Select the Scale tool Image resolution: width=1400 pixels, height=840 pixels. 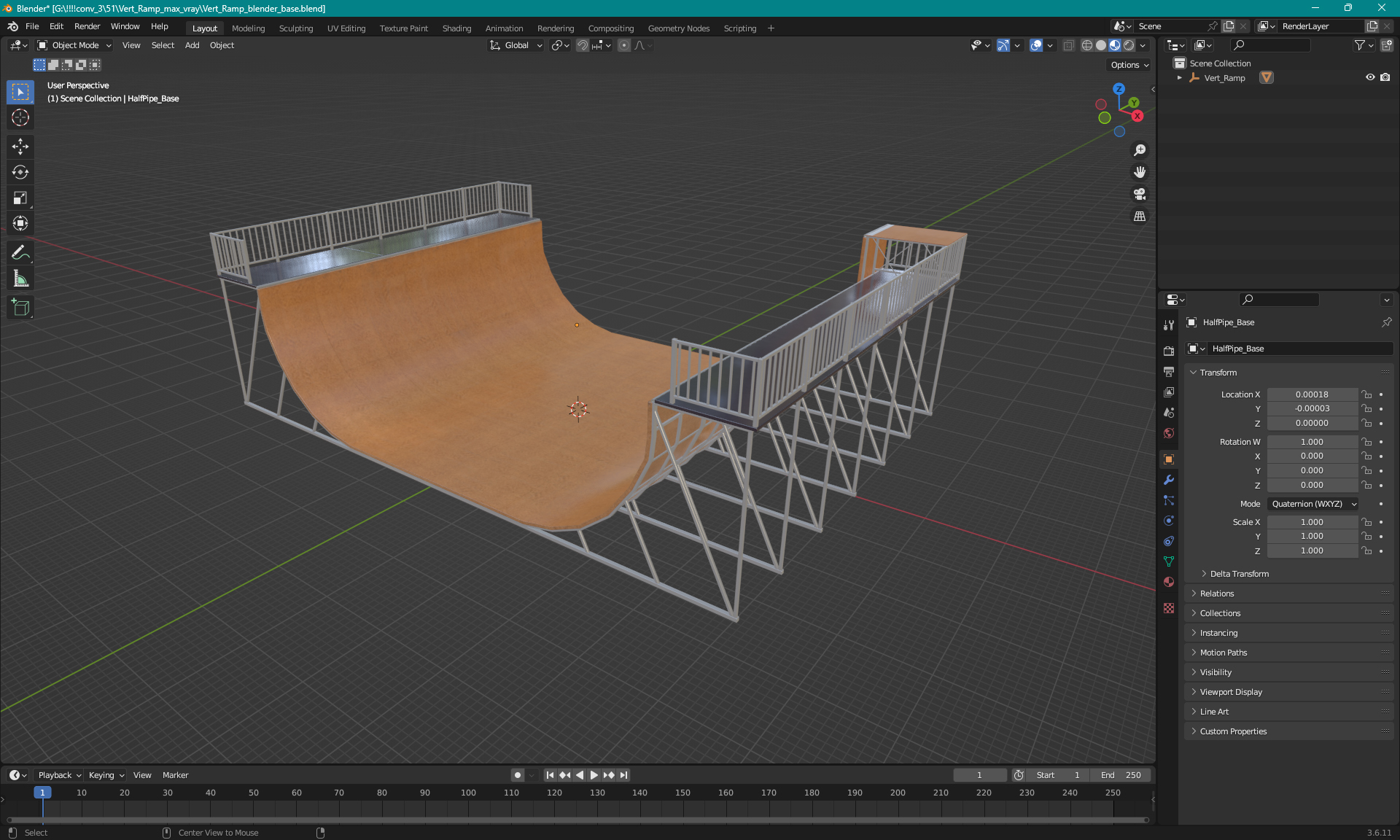pos(20,198)
